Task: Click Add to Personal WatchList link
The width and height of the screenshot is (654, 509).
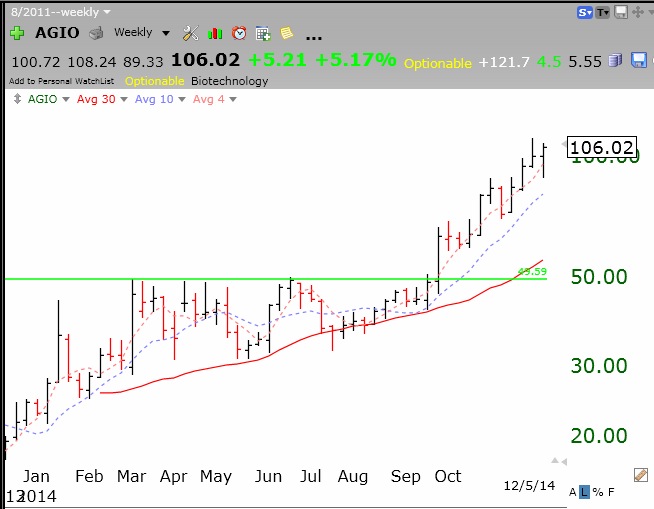Action: 61,81
